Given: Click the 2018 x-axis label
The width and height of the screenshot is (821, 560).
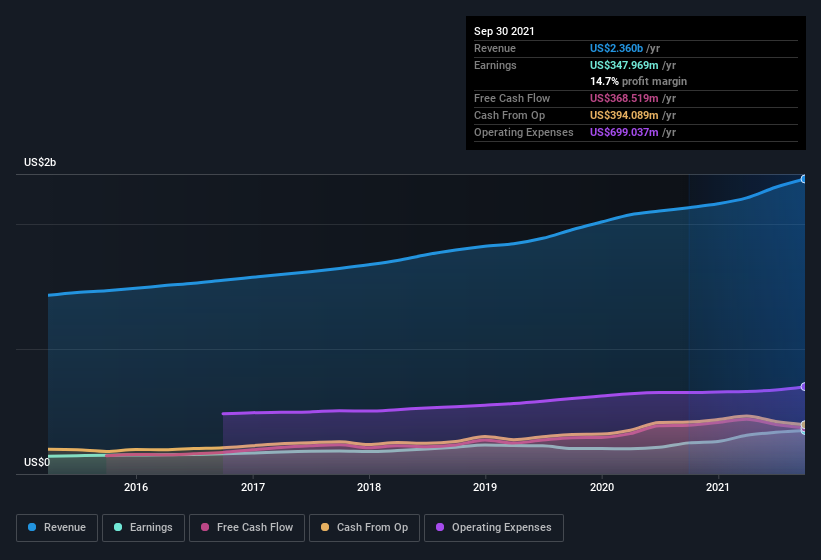Looking at the screenshot, I should pos(369,487).
